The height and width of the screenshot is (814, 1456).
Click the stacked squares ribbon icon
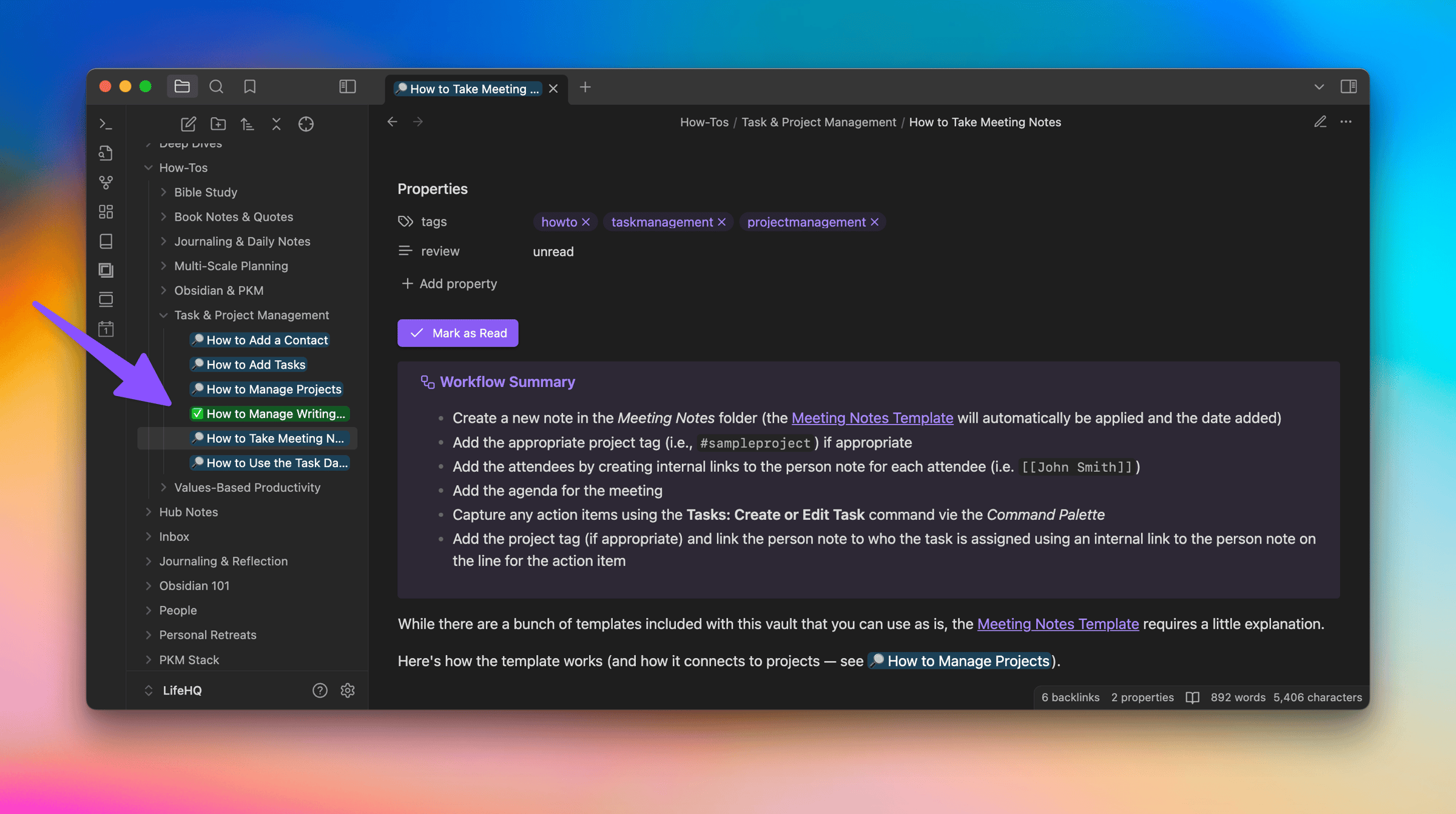point(106,271)
